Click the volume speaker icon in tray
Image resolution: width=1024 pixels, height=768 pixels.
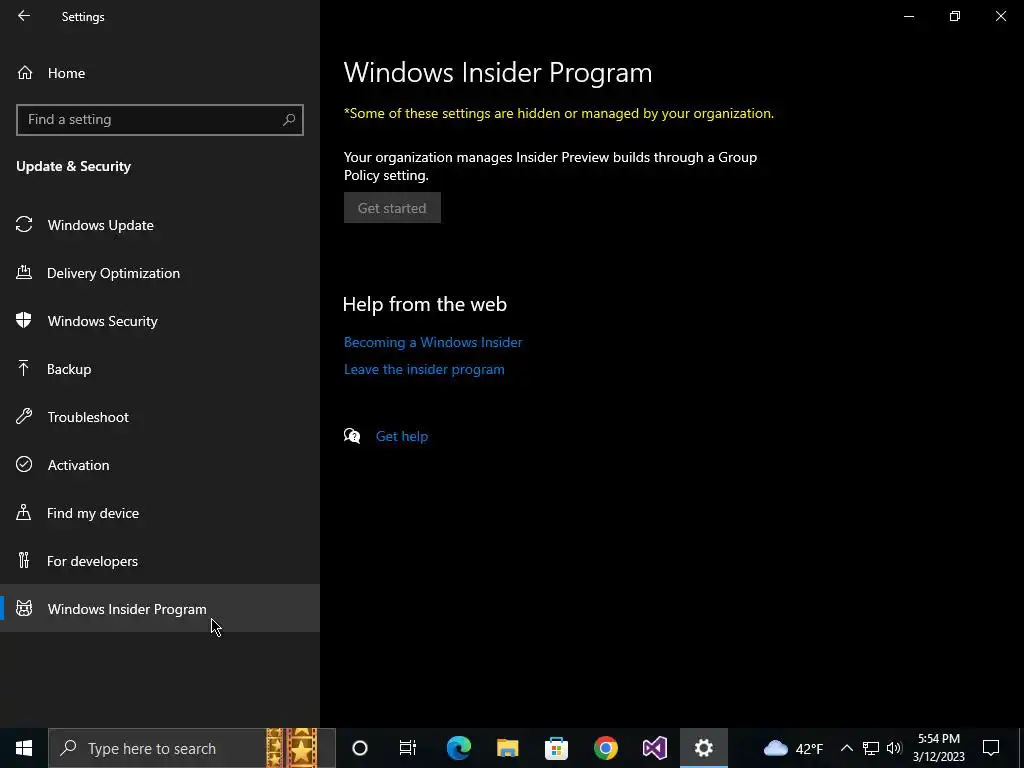(895, 748)
